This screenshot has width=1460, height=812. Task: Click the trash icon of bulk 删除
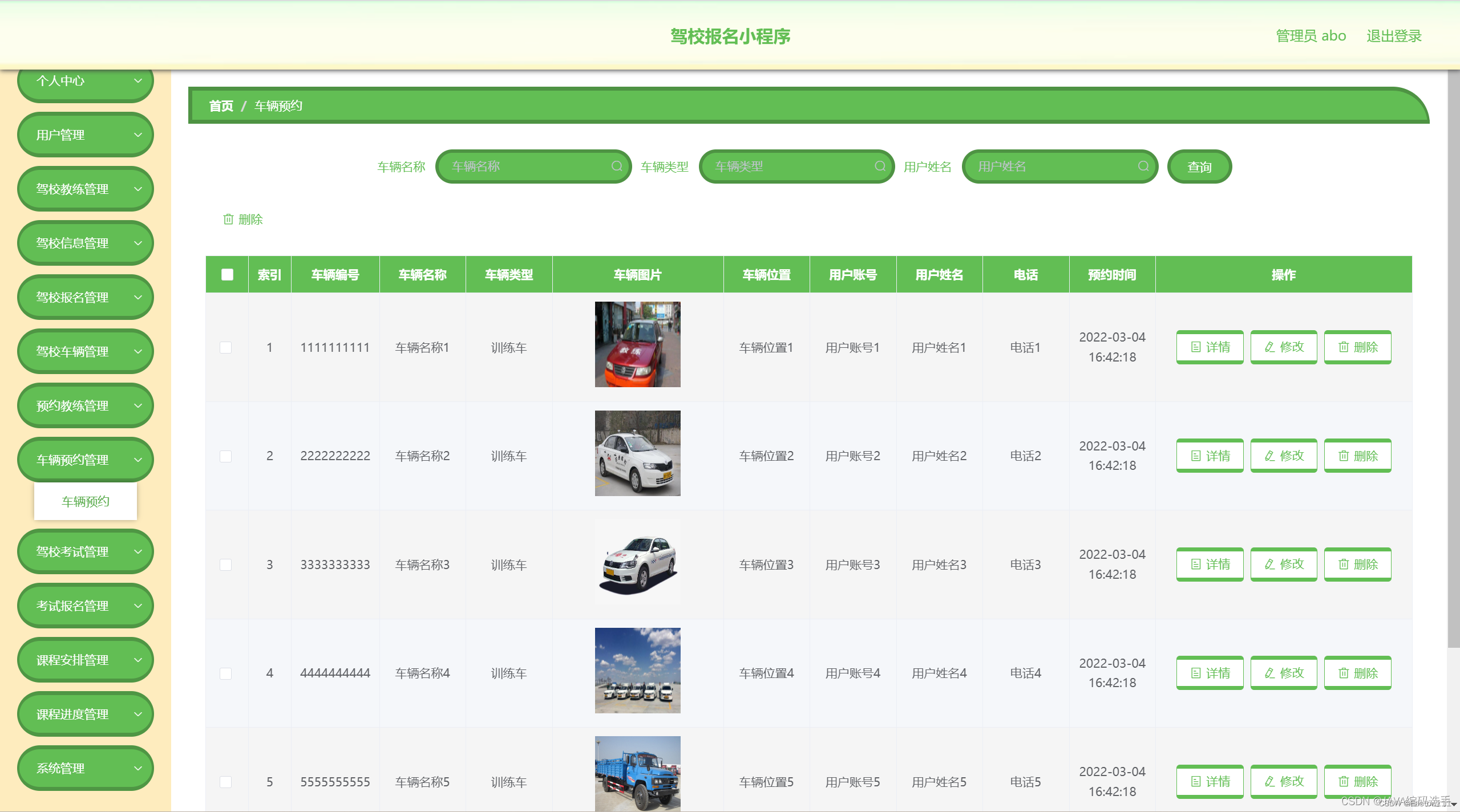pyautogui.click(x=228, y=219)
